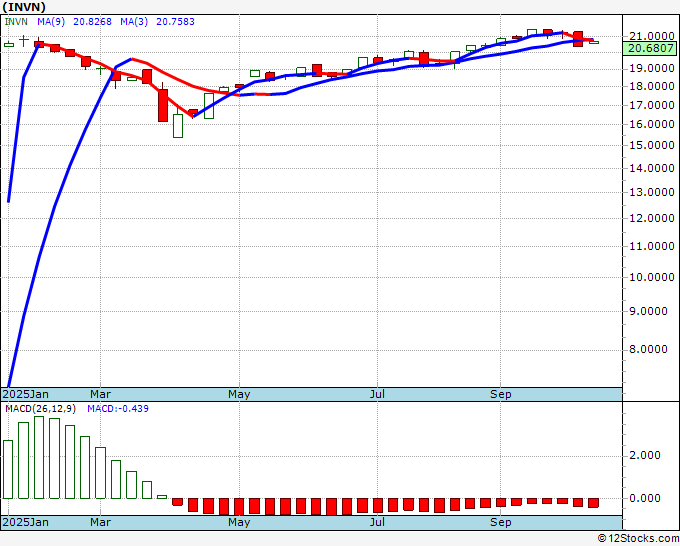Select the MA(3) legend label
Image resolution: width=680 pixels, height=546 pixels.
tap(134, 21)
